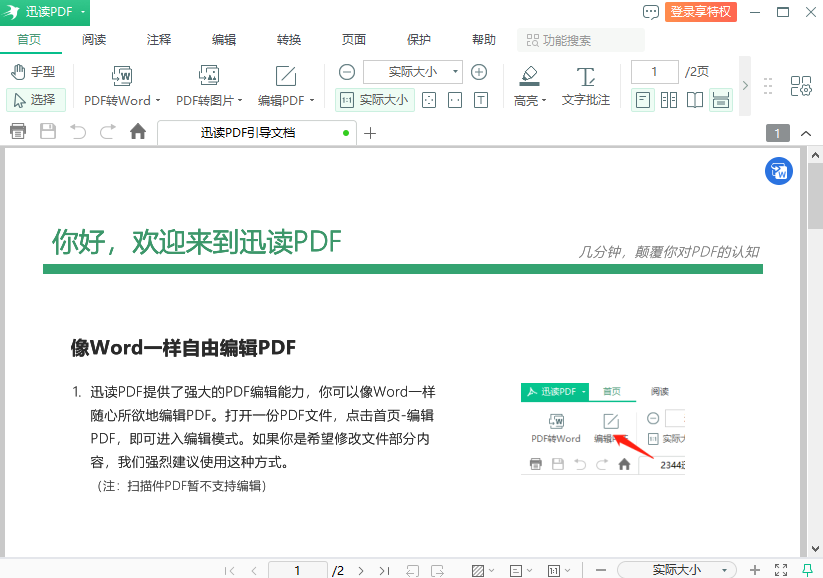
Task: Click the undo arrow icon
Action: click(78, 131)
